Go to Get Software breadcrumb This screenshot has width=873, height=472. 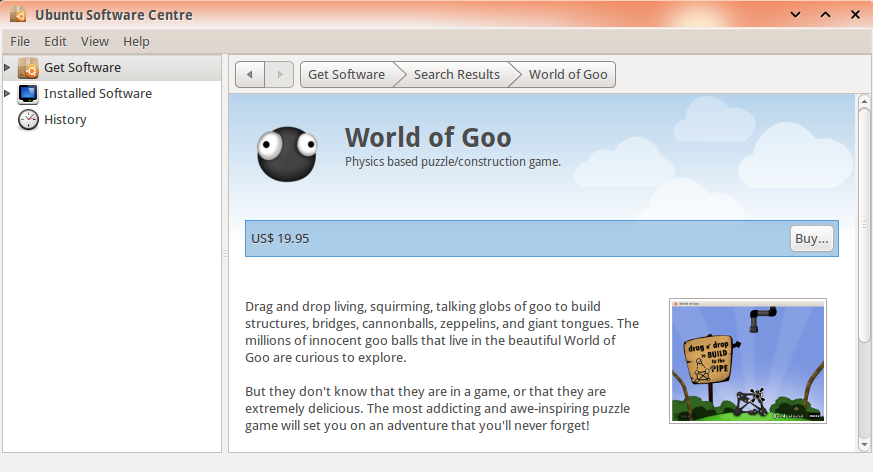pyautogui.click(x=347, y=75)
